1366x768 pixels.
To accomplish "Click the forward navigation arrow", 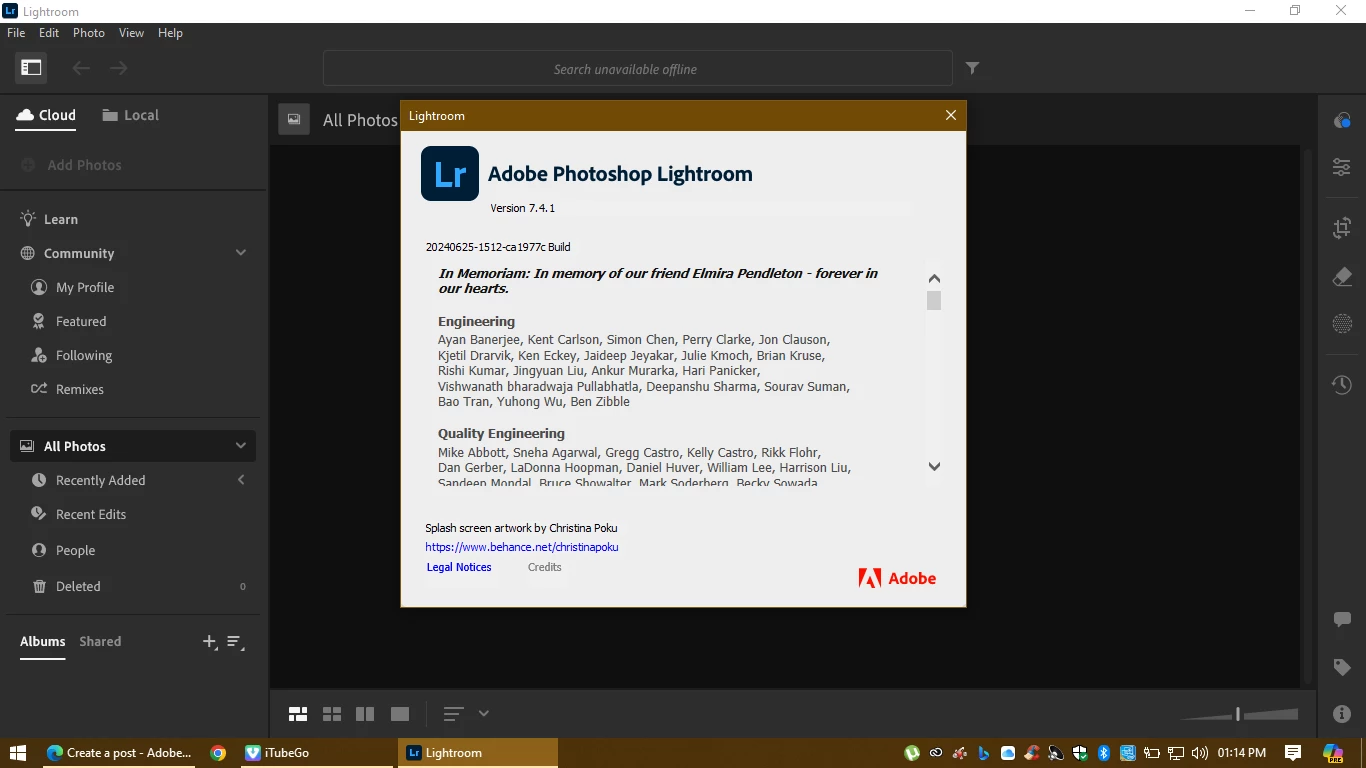I will (x=119, y=68).
